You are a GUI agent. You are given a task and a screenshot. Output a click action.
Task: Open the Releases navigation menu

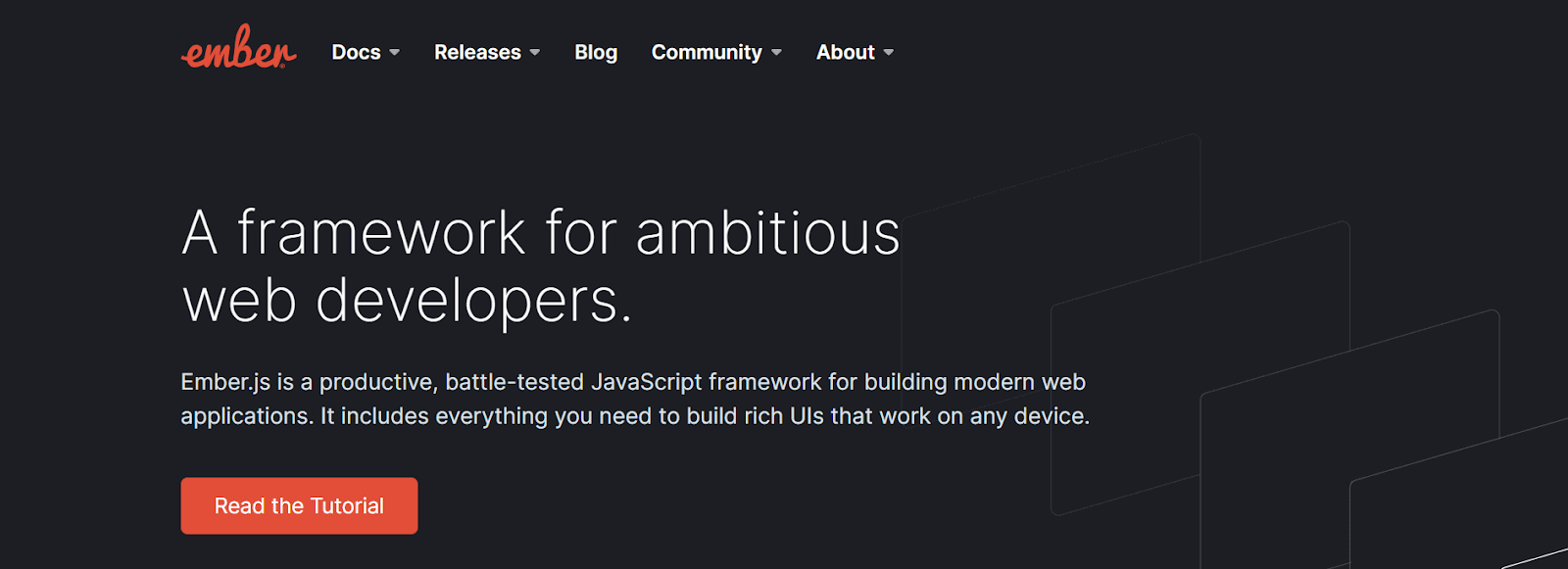(x=487, y=52)
